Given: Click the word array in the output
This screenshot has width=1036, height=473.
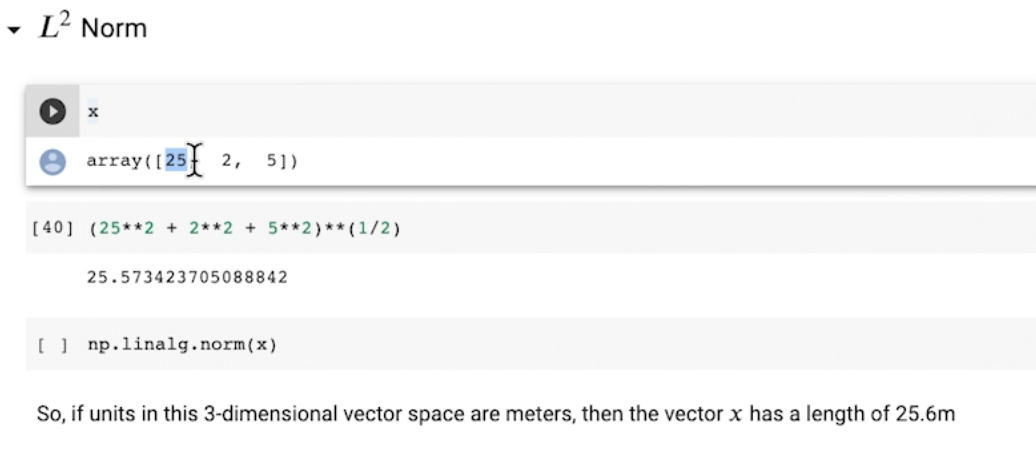Looking at the screenshot, I should [113, 161].
